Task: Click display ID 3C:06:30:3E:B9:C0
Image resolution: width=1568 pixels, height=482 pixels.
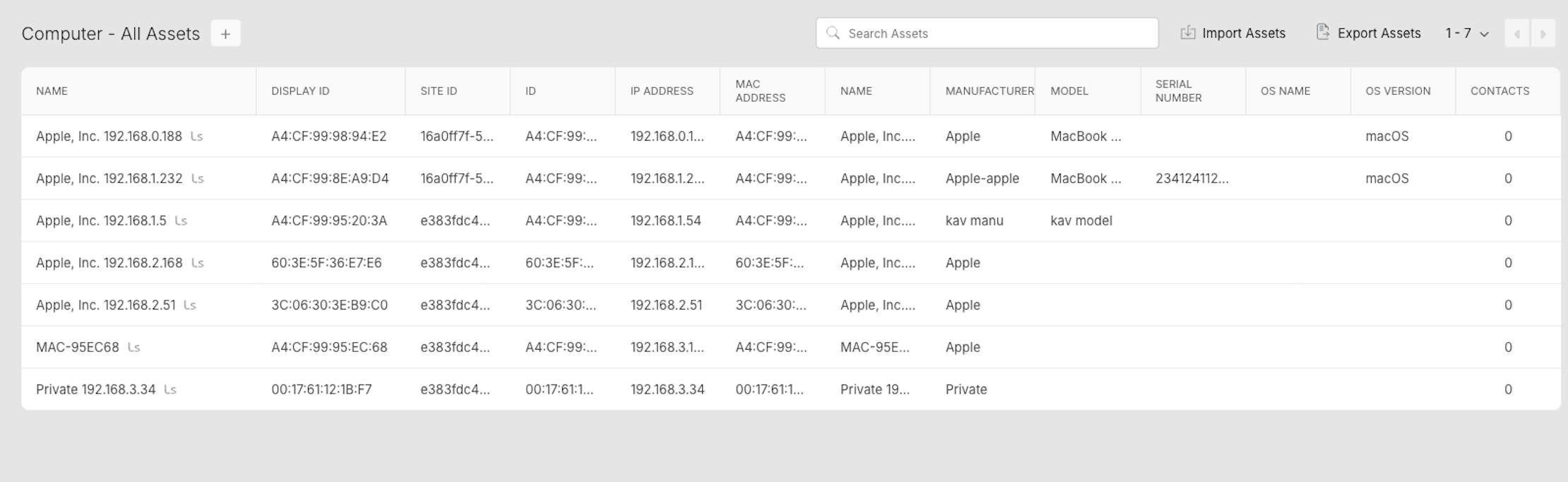Action: tap(329, 305)
